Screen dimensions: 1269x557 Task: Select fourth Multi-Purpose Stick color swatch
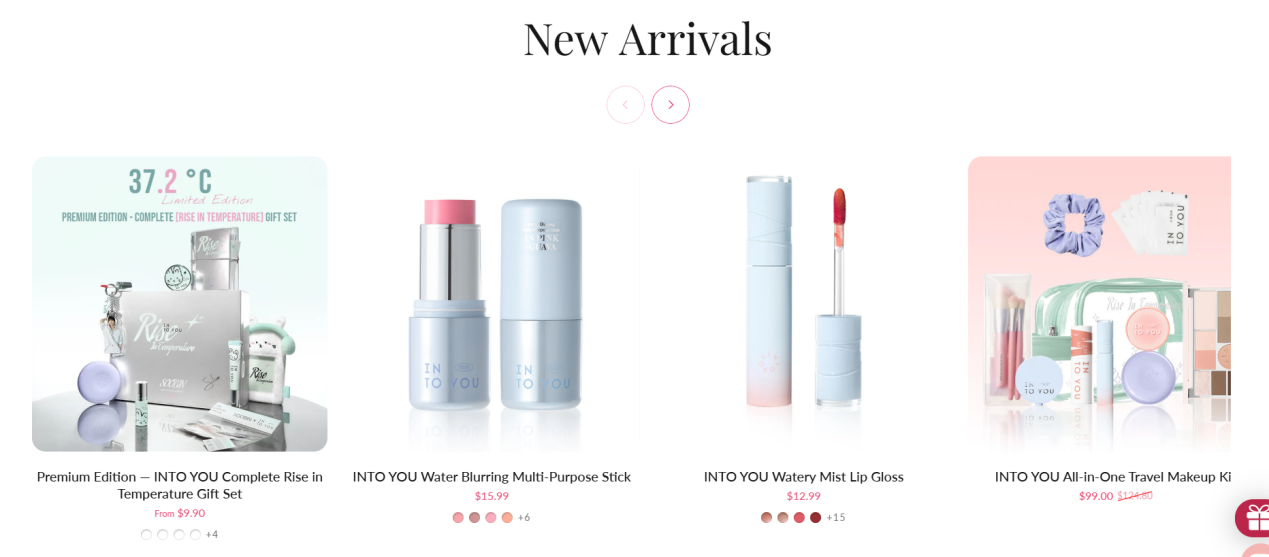pyautogui.click(x=507, y=518)
